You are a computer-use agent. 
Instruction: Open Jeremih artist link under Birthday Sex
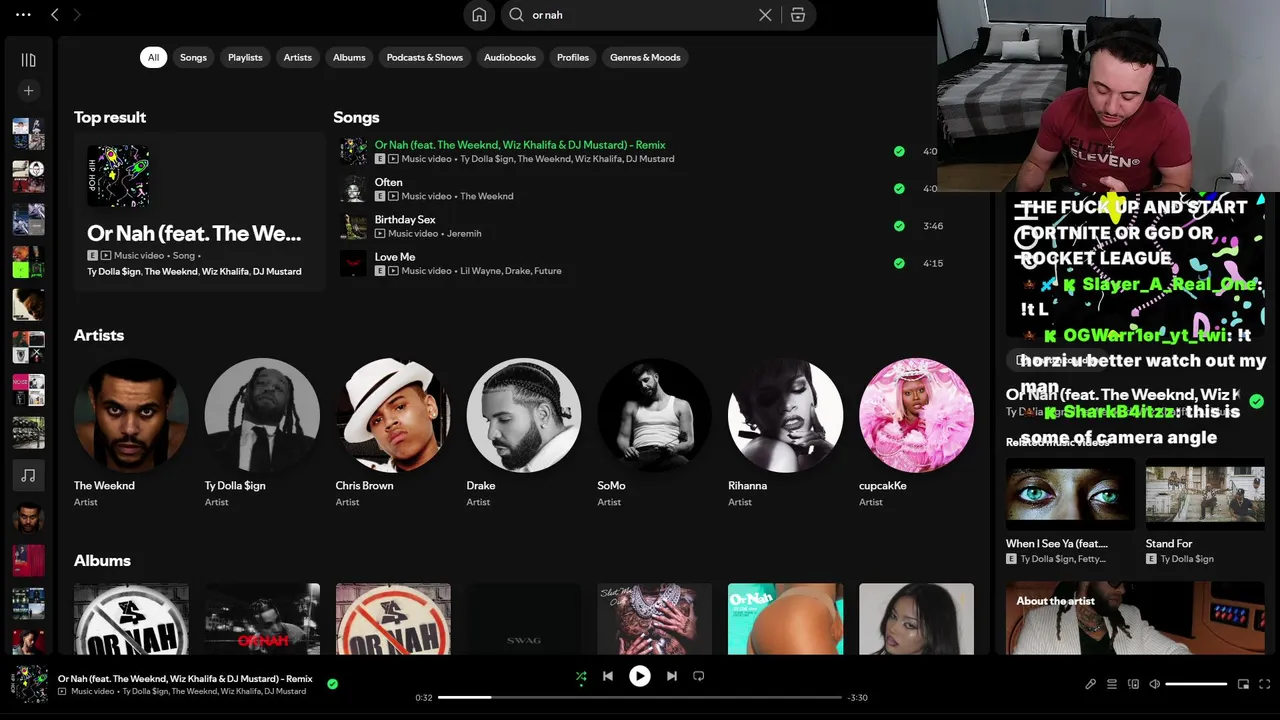point(464,233)
